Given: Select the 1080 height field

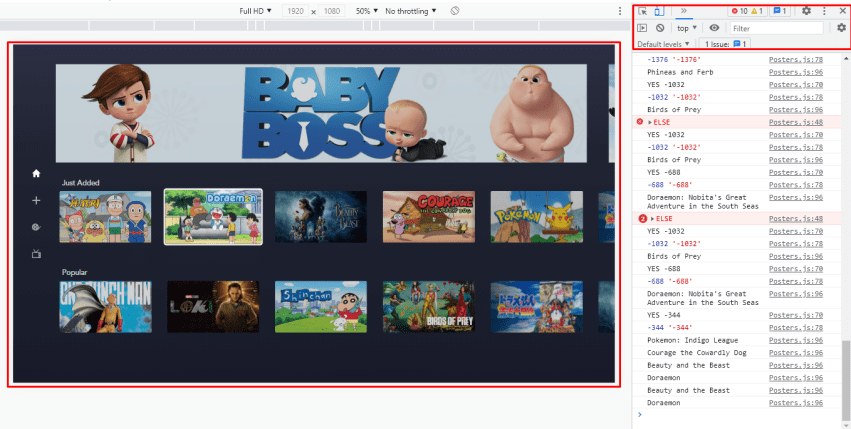Looking at the screenshot, I should click(x=332, y=11).
